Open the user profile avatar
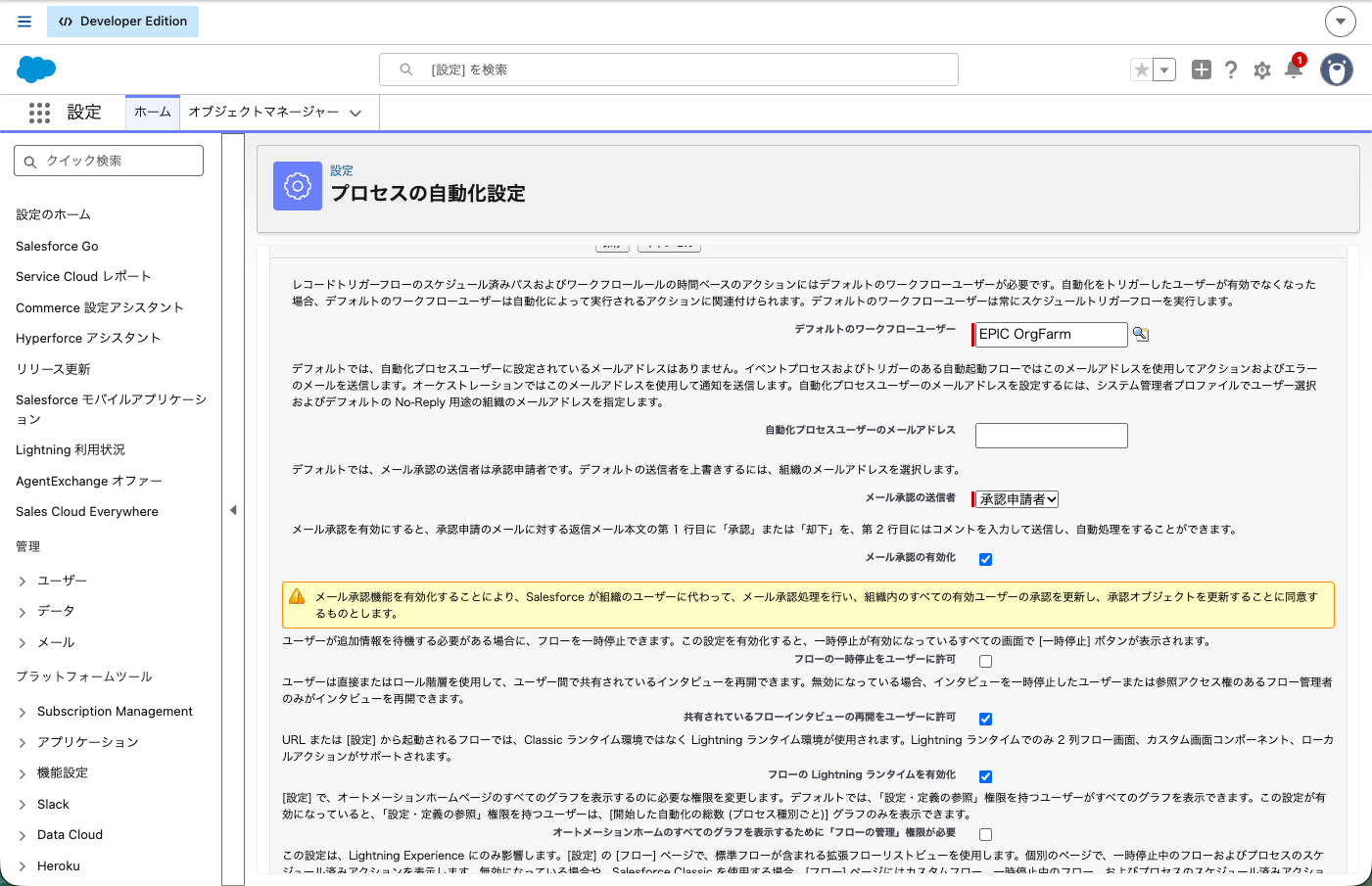 tap(1337, 70)
